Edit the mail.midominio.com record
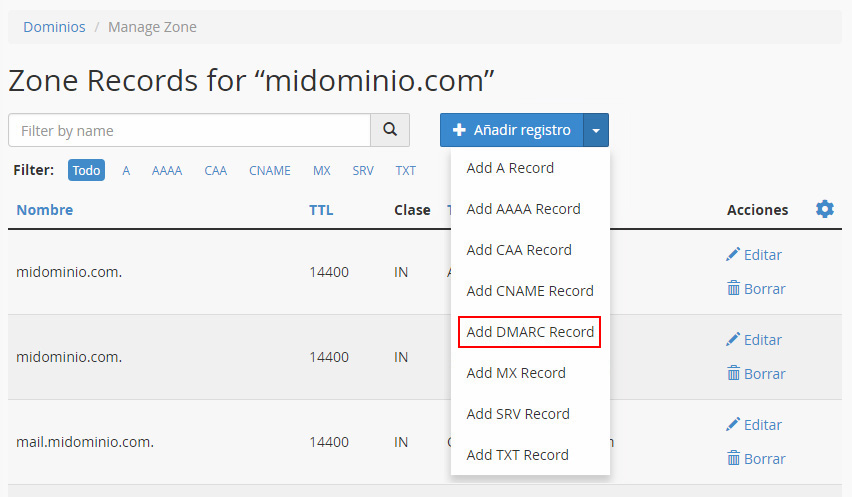This screenshot has height=497, width=852. [x=754, y=425]
